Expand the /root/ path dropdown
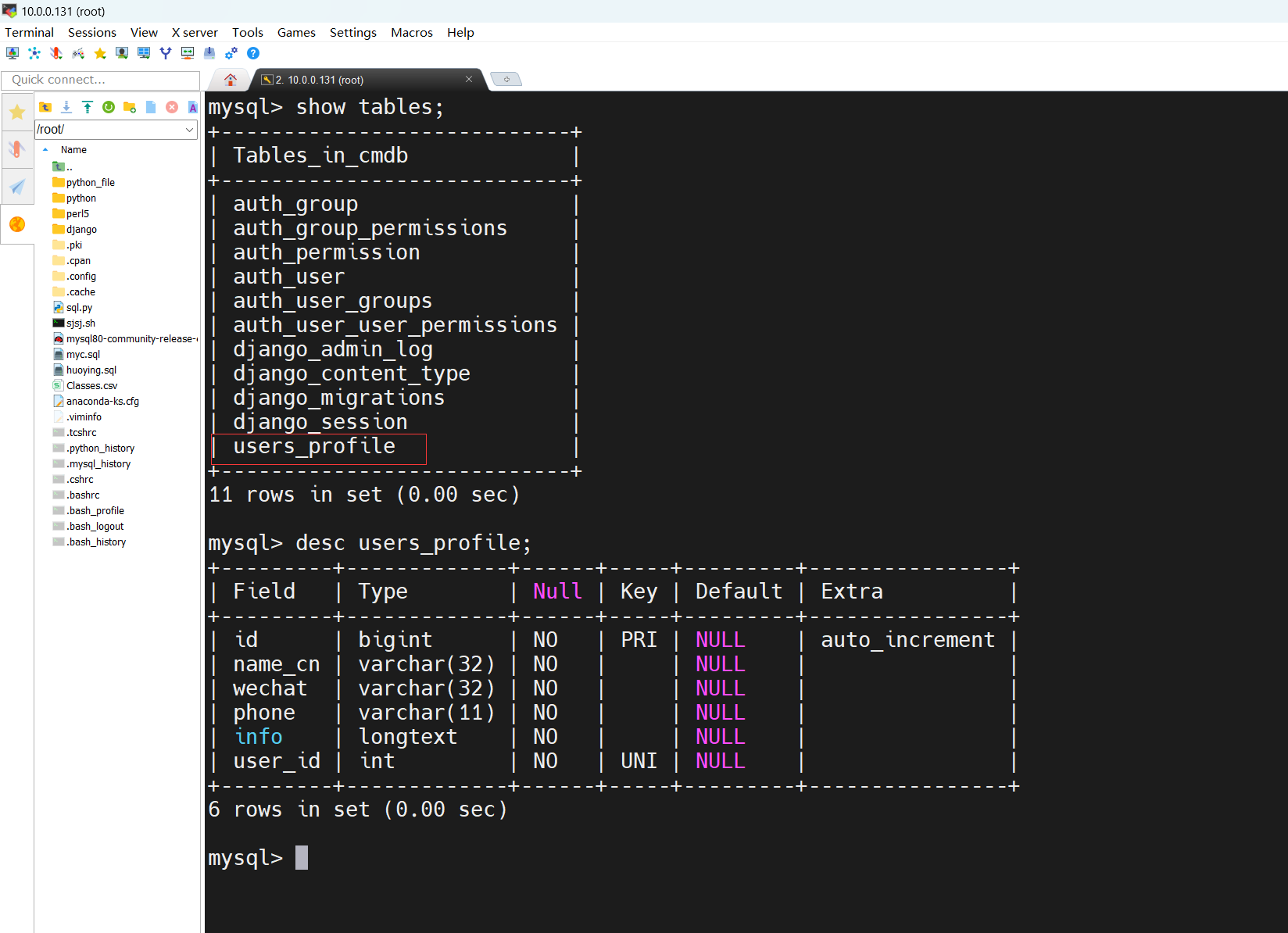Screen dimensions: 1288x933 click(x=190, y=130)
